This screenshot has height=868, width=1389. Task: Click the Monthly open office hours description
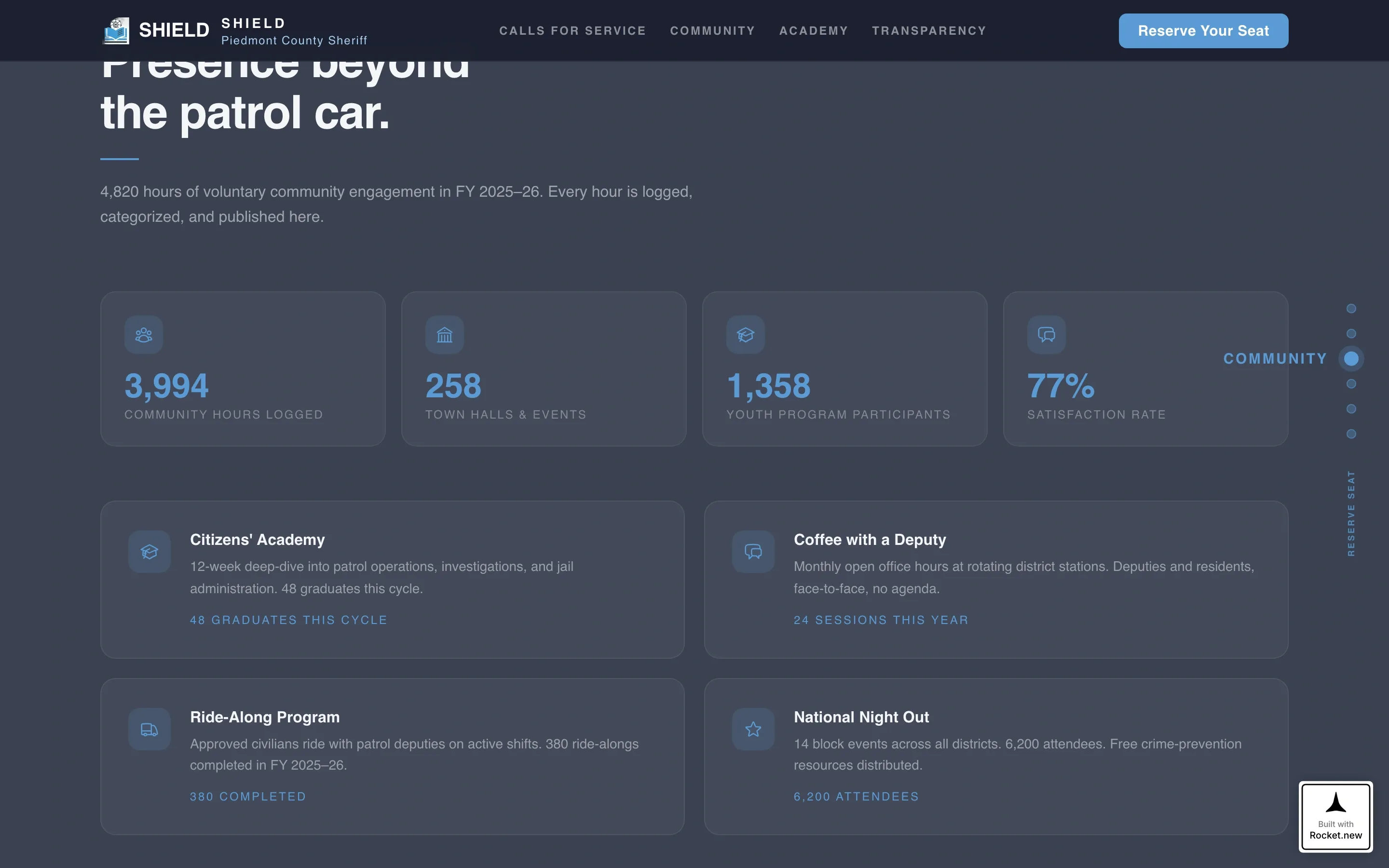[x=1024, y=578]
